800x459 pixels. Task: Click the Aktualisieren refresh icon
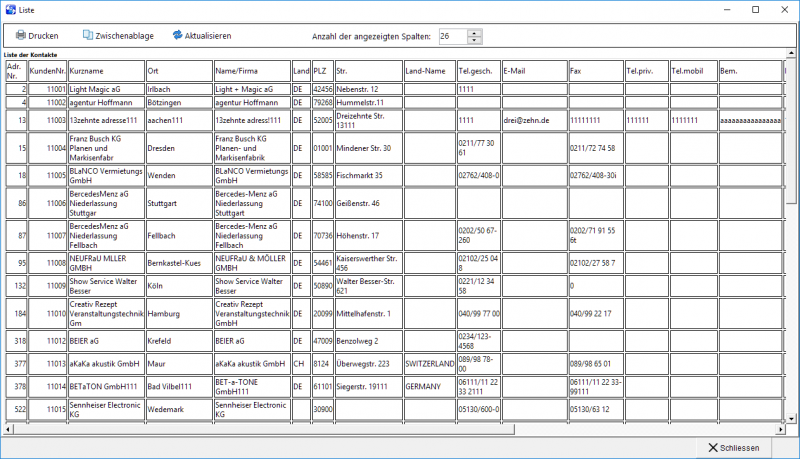pos(177,35)
